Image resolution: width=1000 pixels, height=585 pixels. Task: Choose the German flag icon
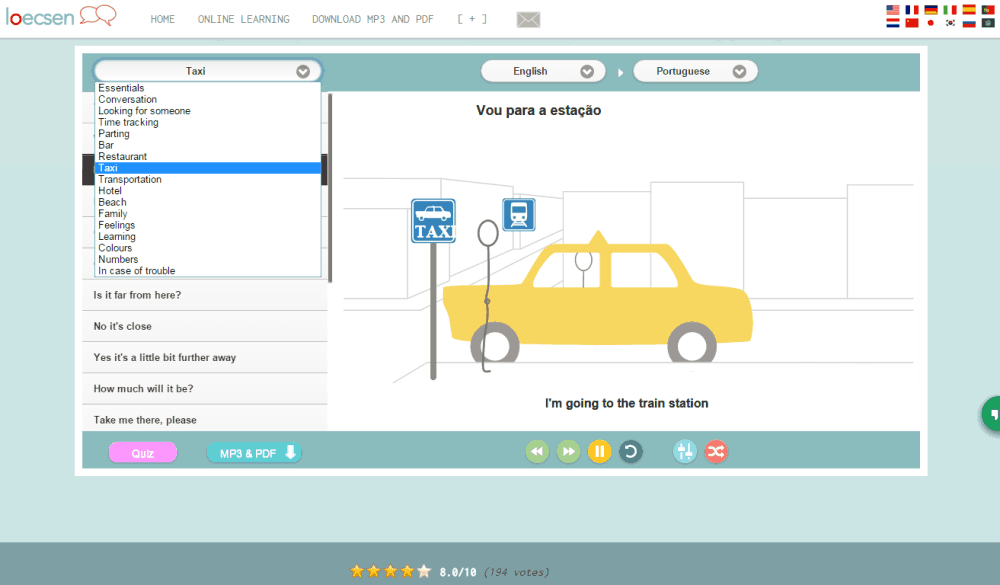point(931,10)
